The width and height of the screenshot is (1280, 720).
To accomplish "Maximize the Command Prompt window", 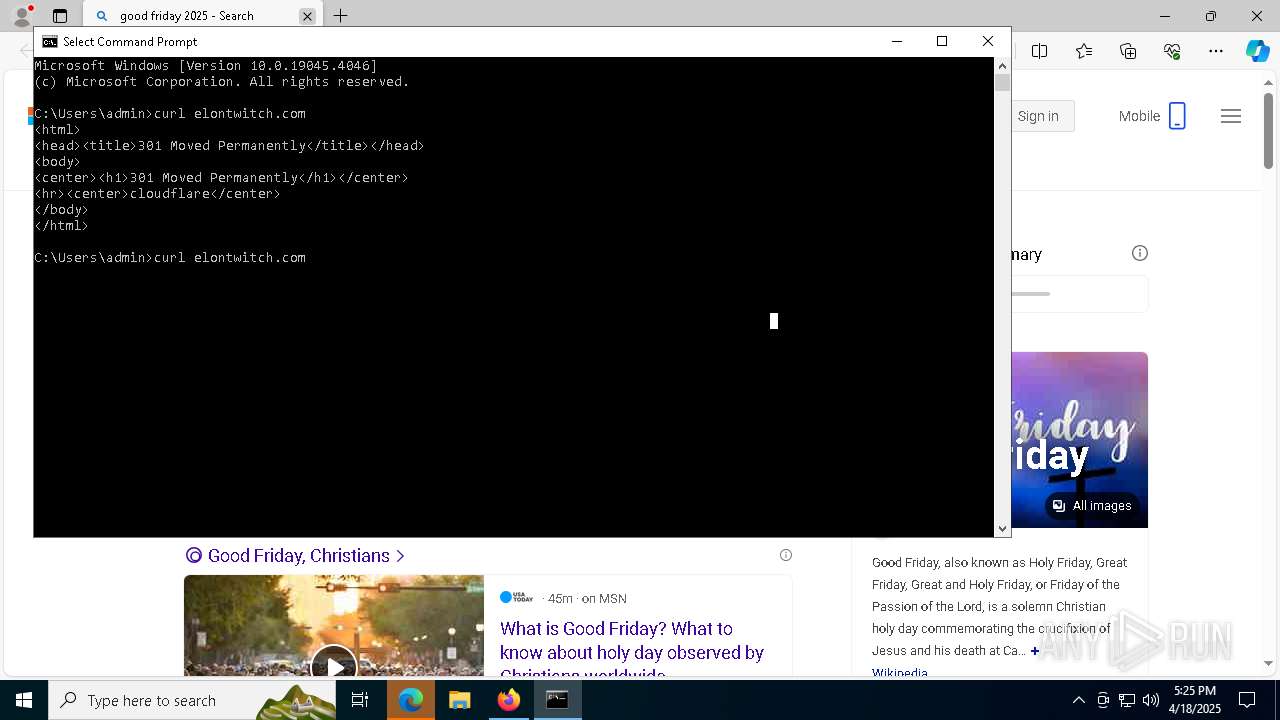I will point(942,41).
